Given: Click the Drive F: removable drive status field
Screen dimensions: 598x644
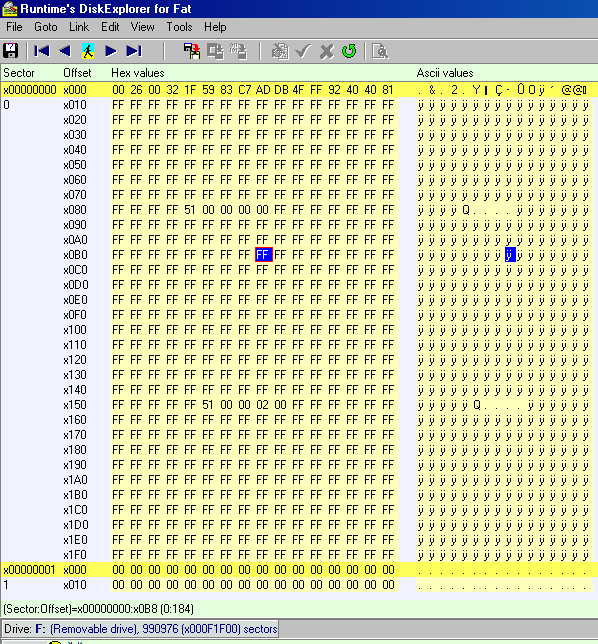Looking at the screenshot, I should pyautogui.click(x=140, y=629).
